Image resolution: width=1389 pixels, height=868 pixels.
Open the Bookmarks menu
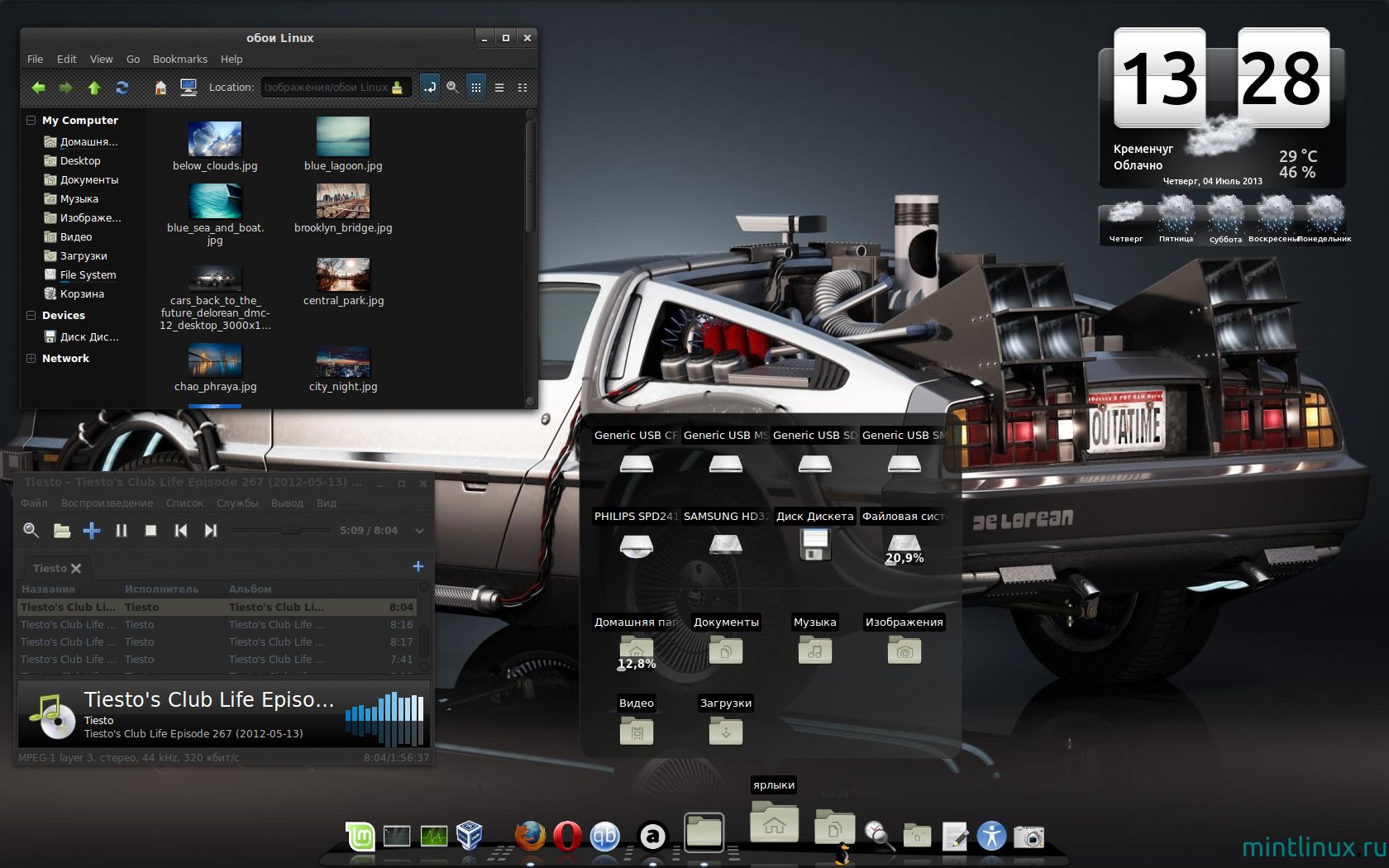[x=180, y=60]
